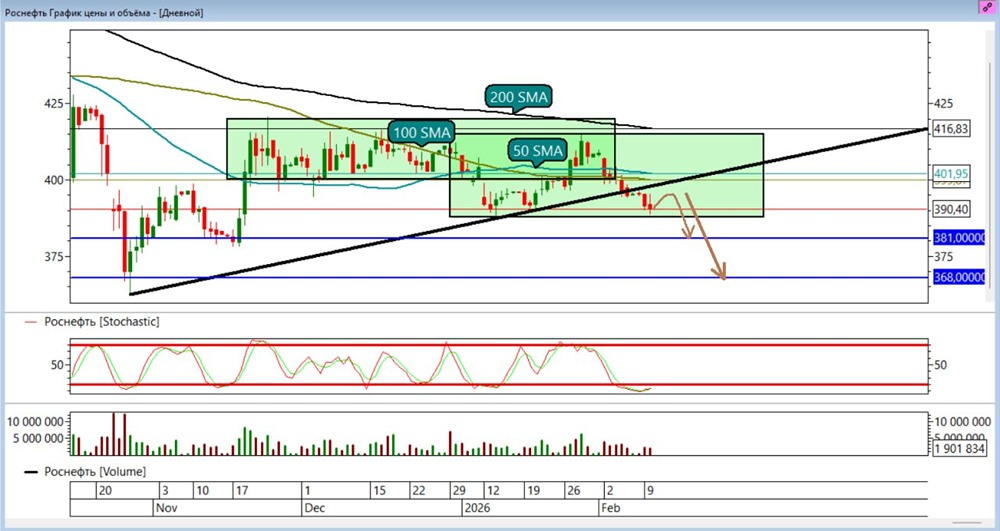Viewport: 1000px width, 531px height.
Task: Select the '50 SMA' callout label
Action: click(x=537, y=150)
